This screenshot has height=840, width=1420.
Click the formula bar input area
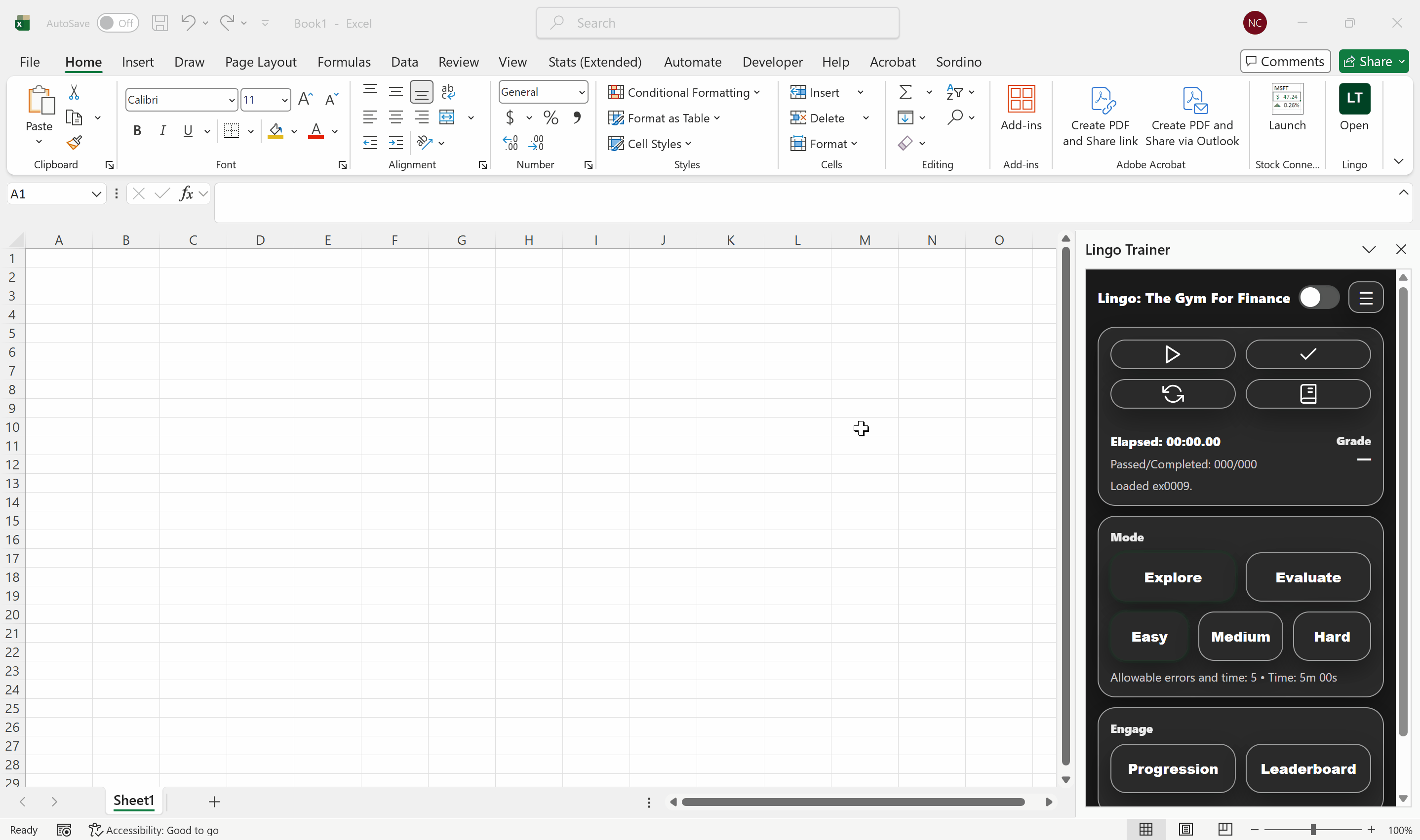[x=804, y=203]
